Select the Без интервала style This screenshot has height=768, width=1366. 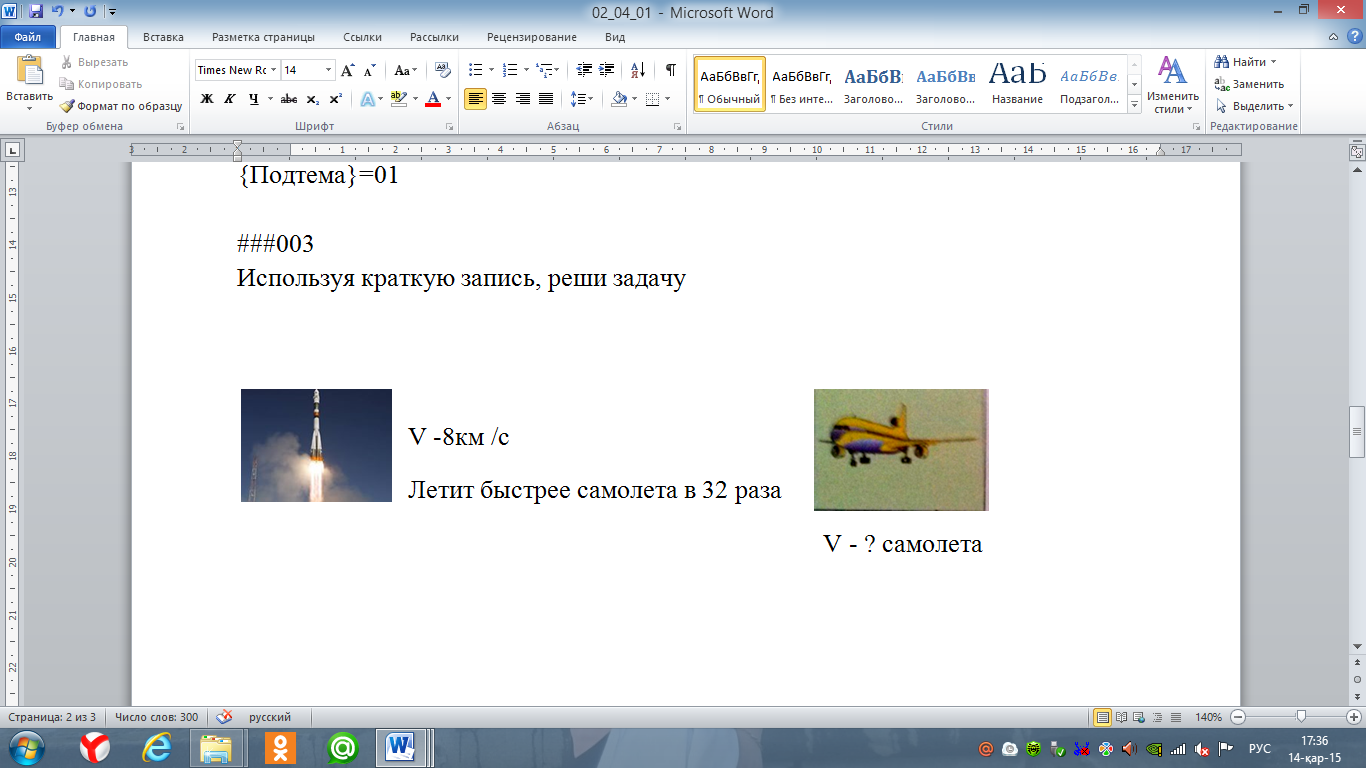coord(802,84)
